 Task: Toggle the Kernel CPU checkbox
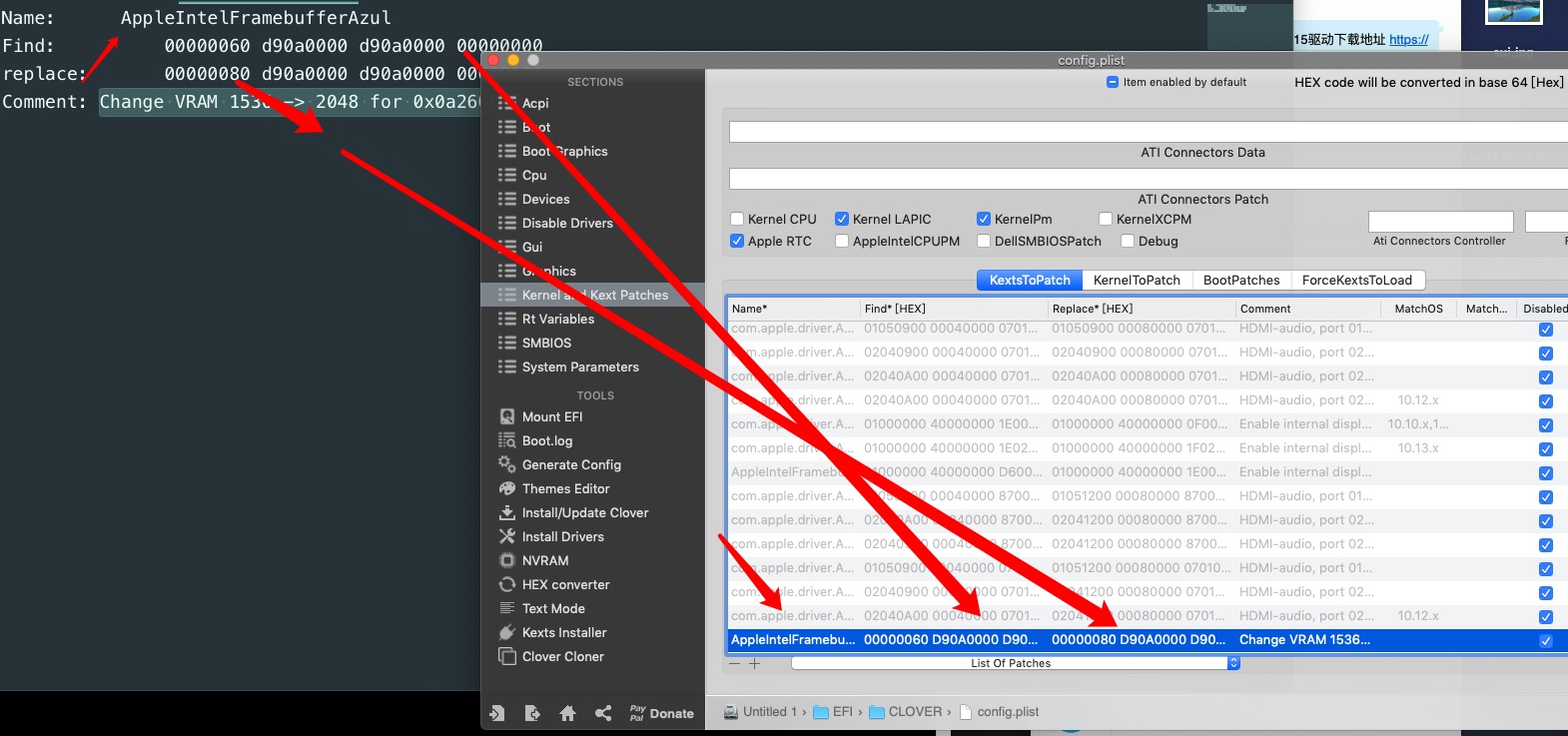point(737,220)
